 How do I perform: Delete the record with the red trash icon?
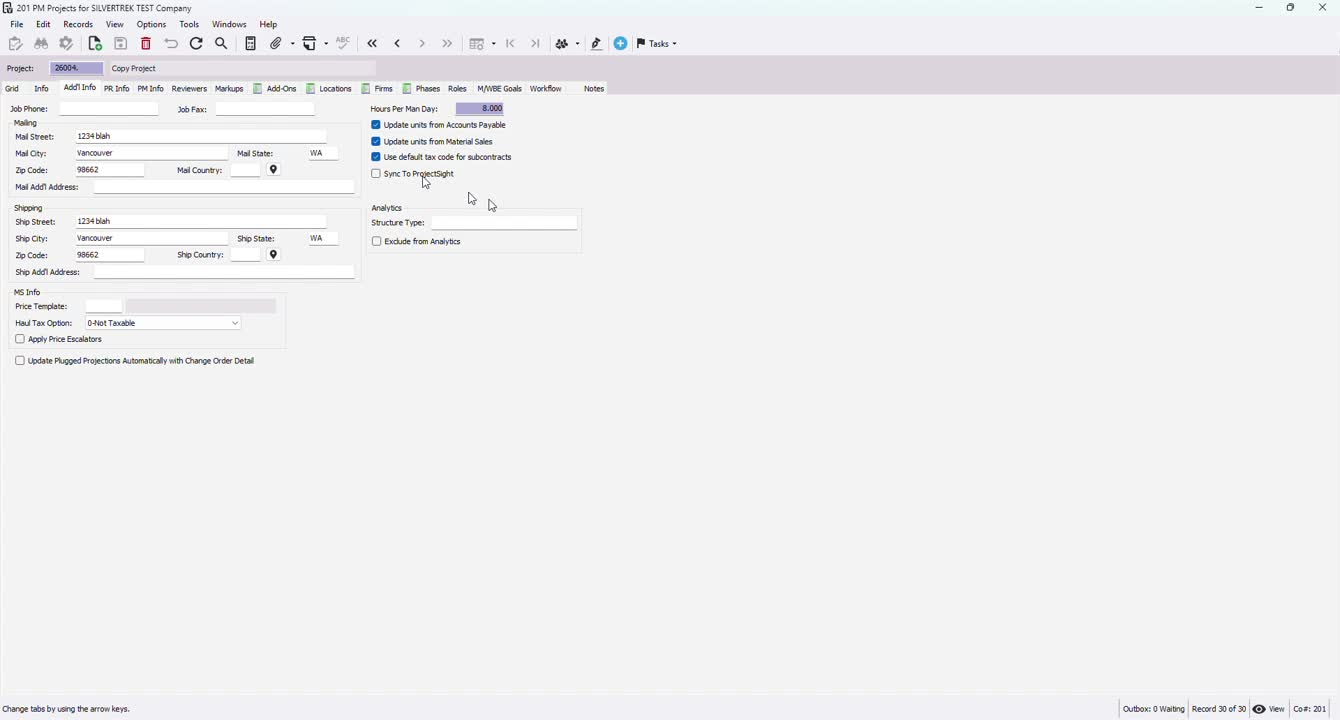click(x=146, y=44)
